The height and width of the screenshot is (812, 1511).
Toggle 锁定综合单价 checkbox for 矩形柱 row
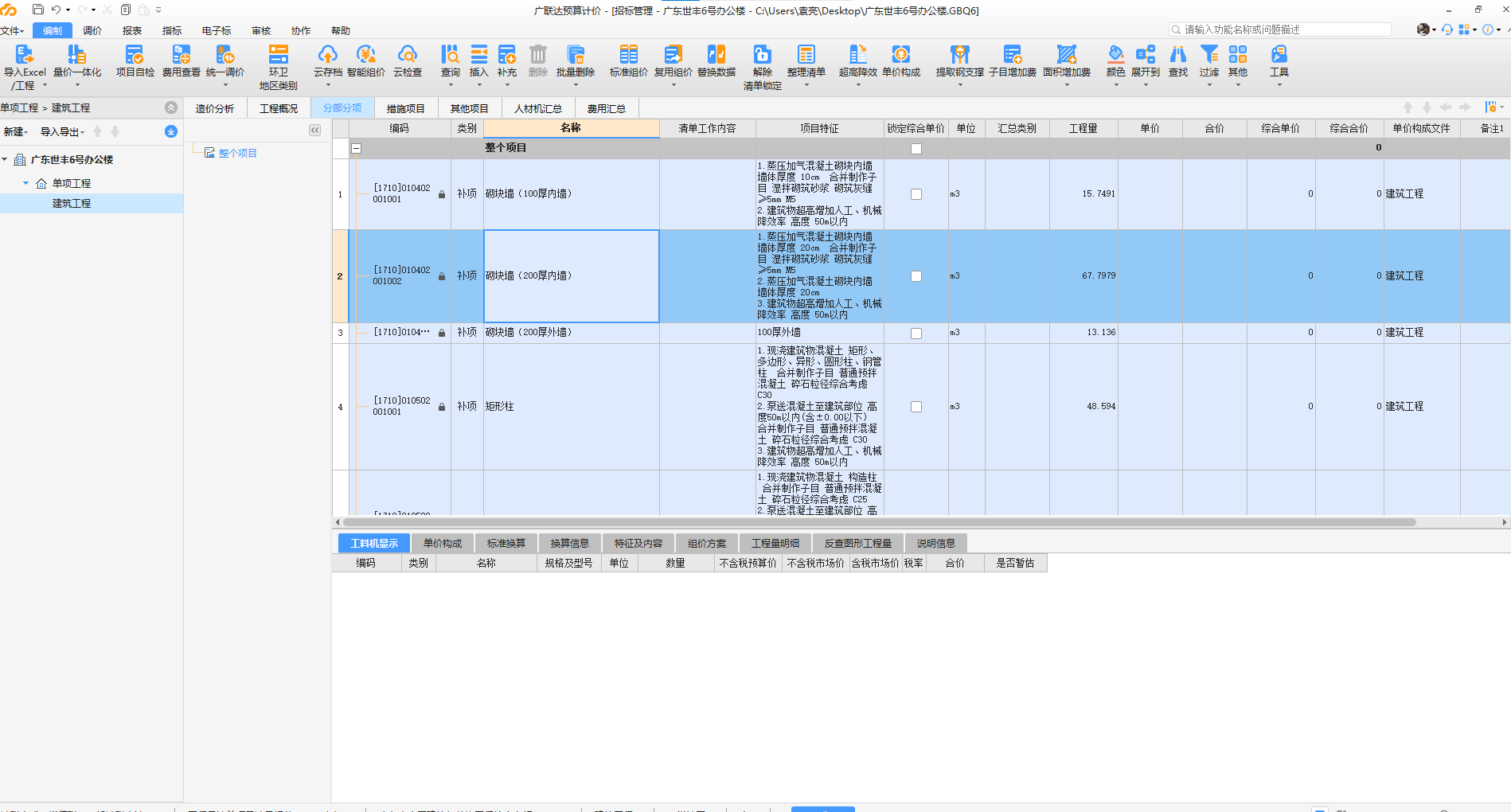tap(916, 407)
